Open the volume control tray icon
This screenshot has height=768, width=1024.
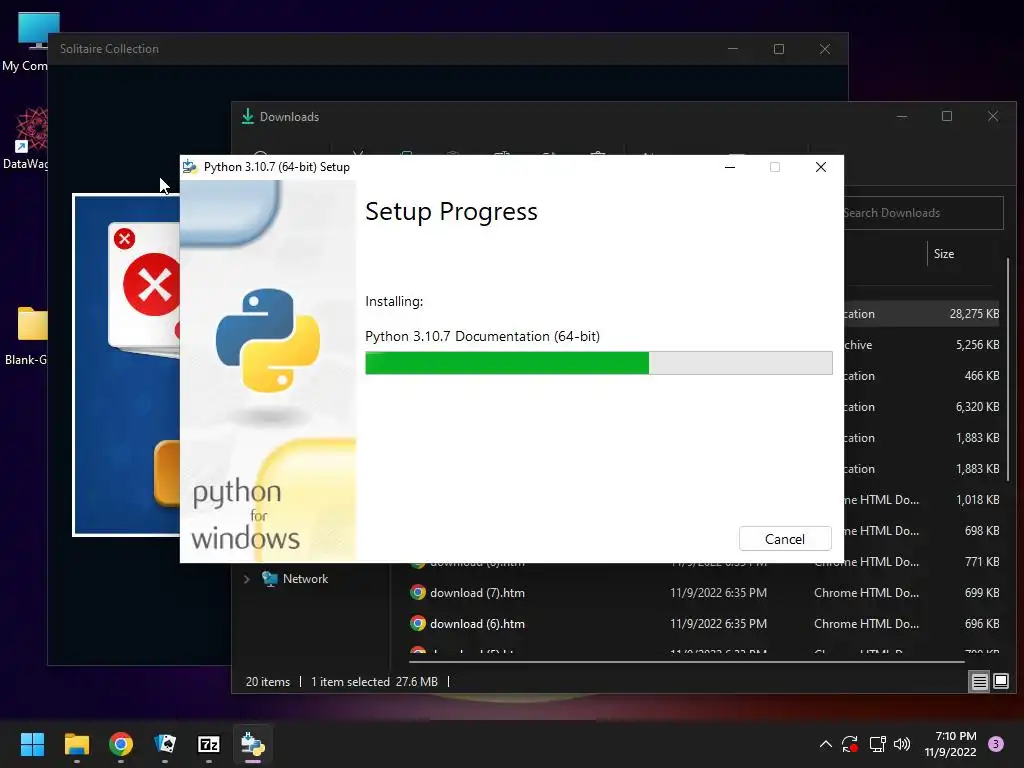tap(902, 744)
